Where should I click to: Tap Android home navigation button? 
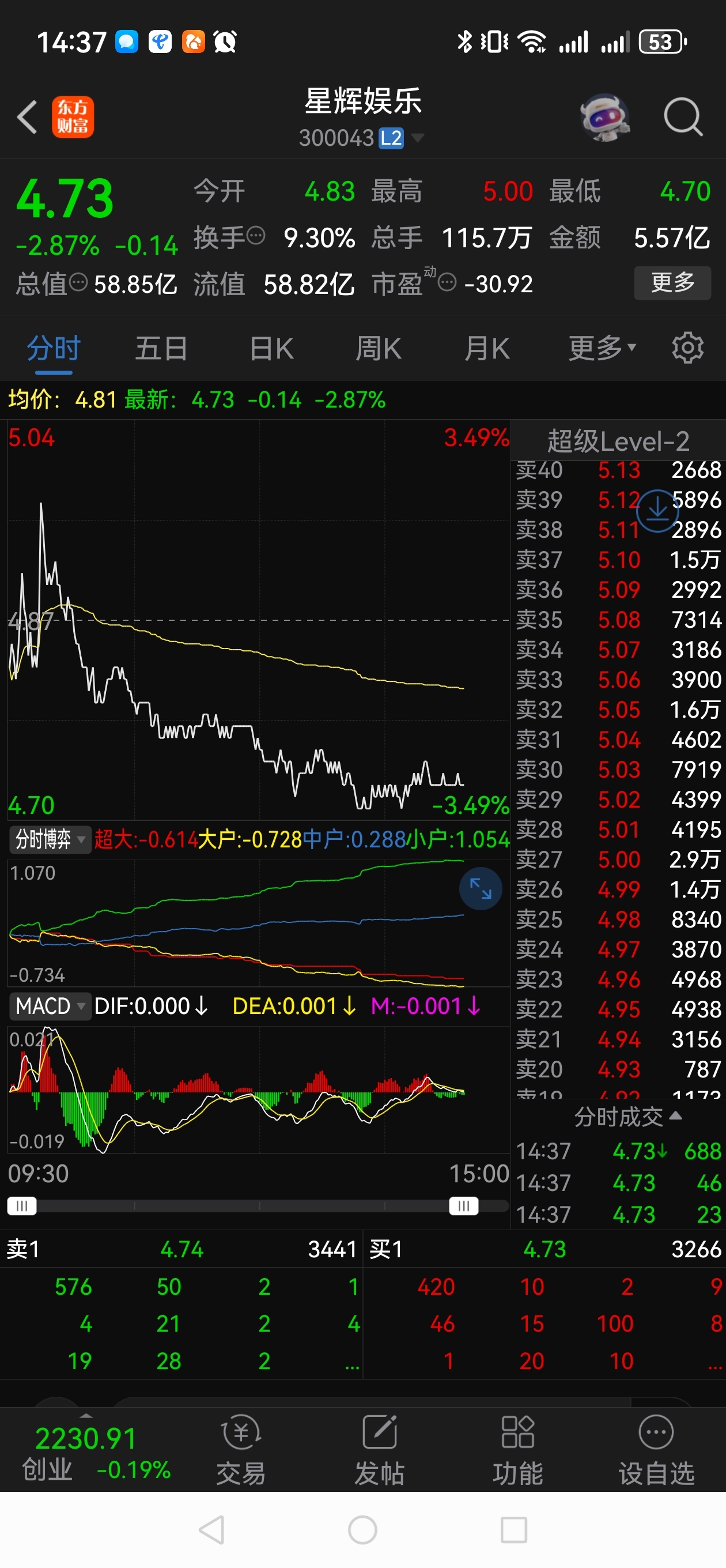coord(362,1529)
